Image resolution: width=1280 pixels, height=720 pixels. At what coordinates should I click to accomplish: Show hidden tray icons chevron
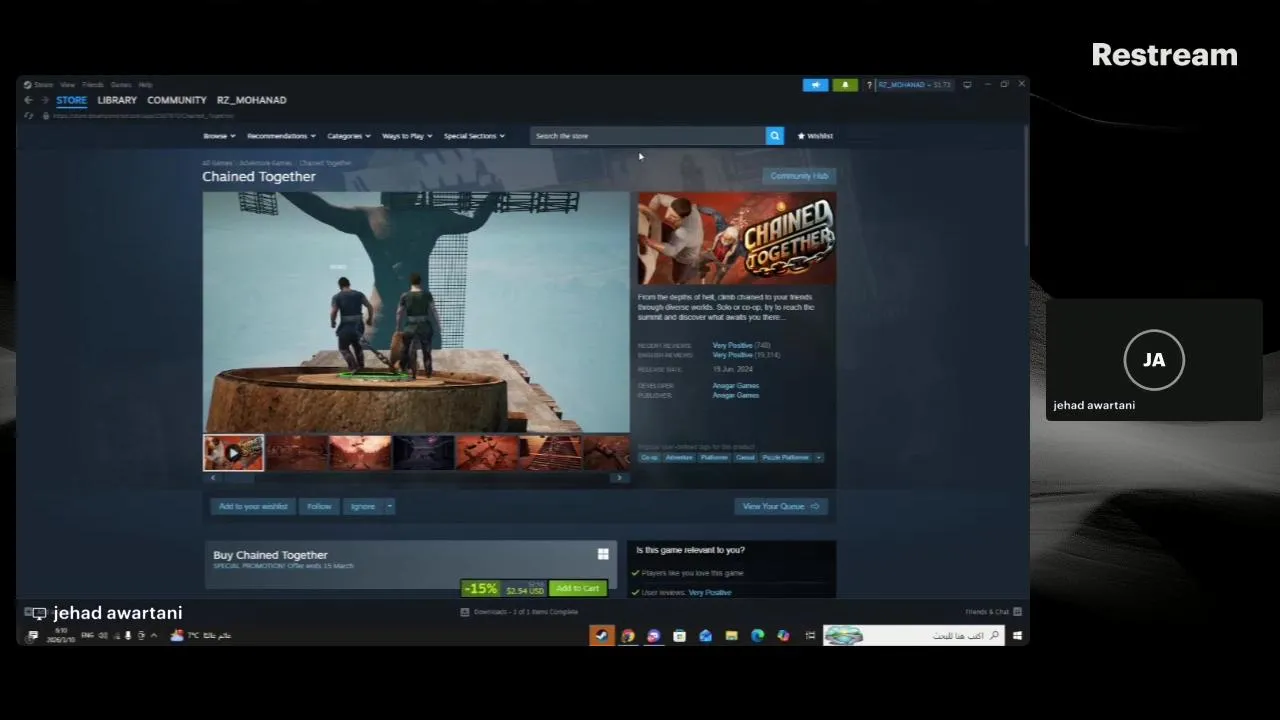click(153, 636)
